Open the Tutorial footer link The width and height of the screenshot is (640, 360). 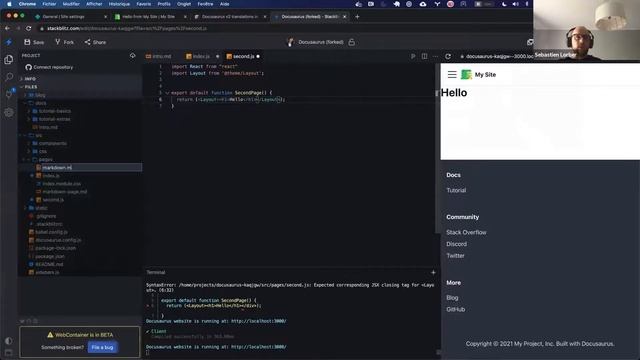[456, 190]
